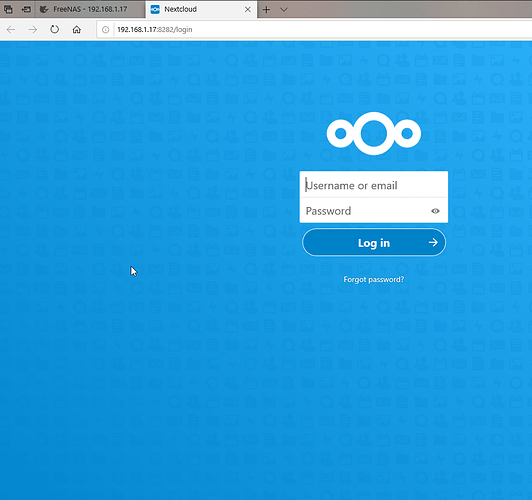The width and height of the screenshot is (532, 500).
Task: Focus the Username or email field
Action: click(x=374, y=185)
